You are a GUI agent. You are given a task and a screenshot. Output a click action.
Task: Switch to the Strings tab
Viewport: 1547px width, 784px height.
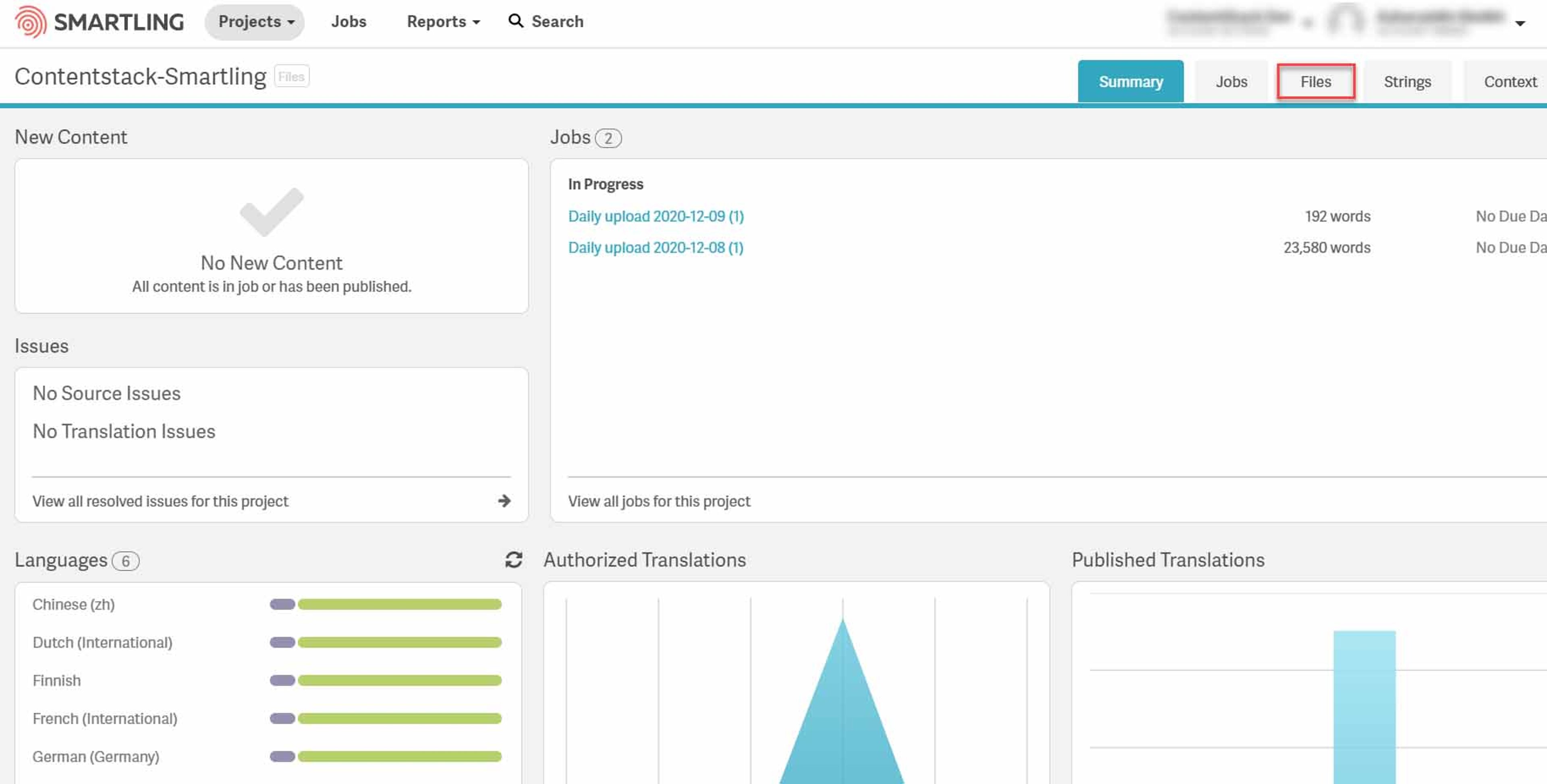pyautogui.click(x=1408, y=81)
